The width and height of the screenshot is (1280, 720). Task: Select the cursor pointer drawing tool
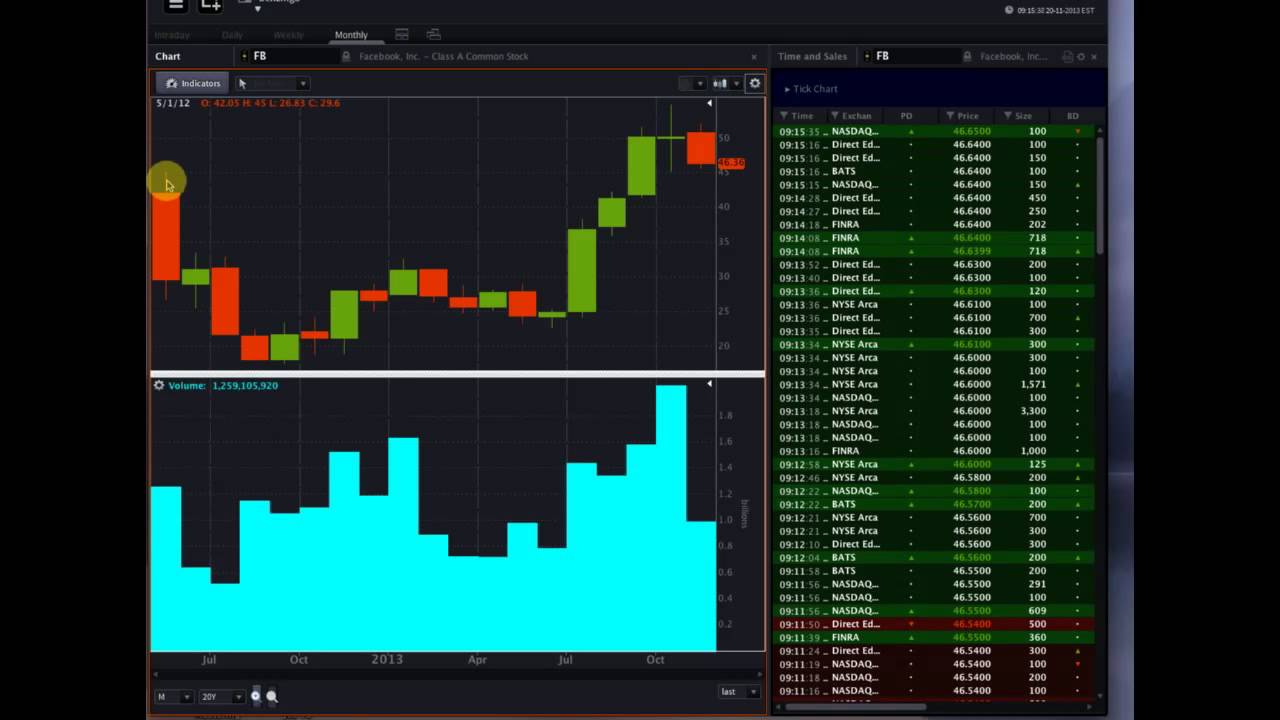[x=242, y=84]
